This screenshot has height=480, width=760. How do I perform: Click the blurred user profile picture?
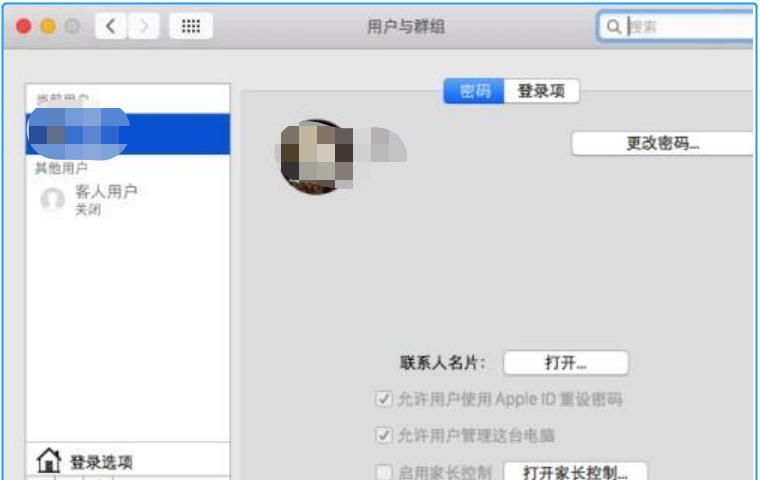316,157
